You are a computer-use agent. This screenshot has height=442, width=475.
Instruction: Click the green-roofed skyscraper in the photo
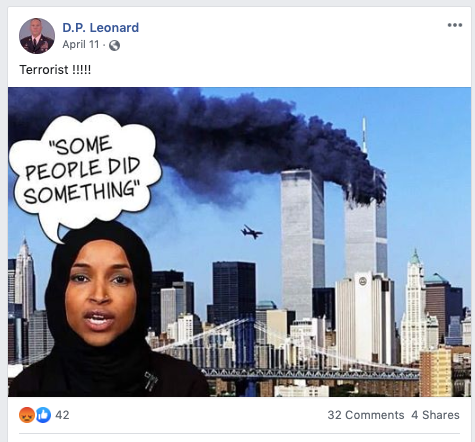coord(414,307)
